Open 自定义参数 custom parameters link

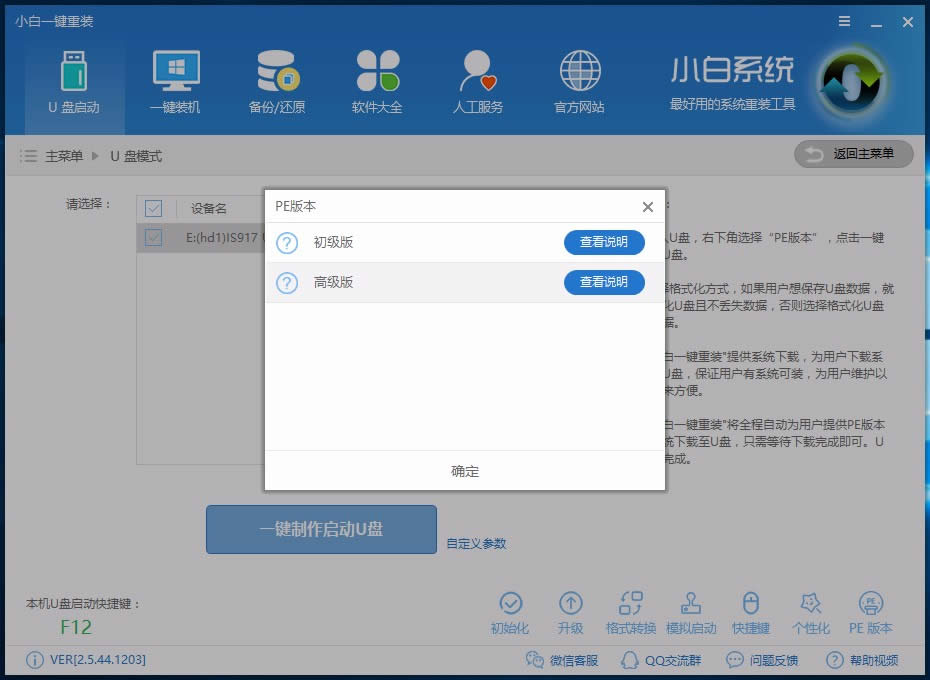(x=475, y=543)
